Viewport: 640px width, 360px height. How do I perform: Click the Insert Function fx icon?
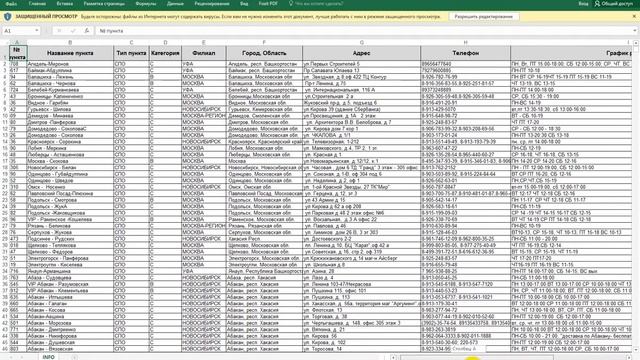coord(87,31)
